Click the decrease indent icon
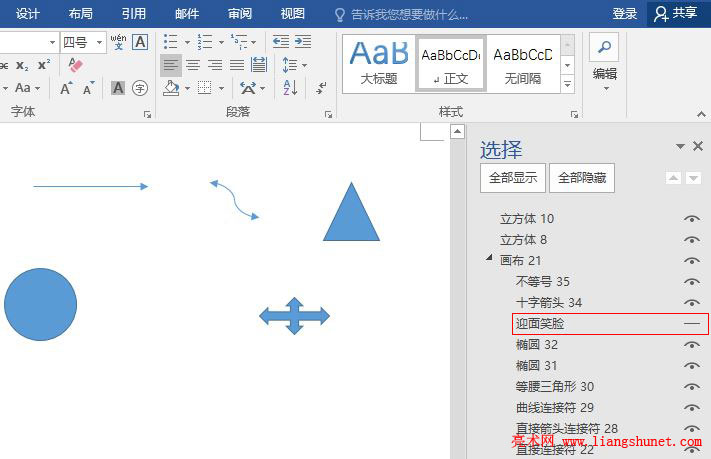Viewport: 711px width, 459px height. tap(281, 42)
